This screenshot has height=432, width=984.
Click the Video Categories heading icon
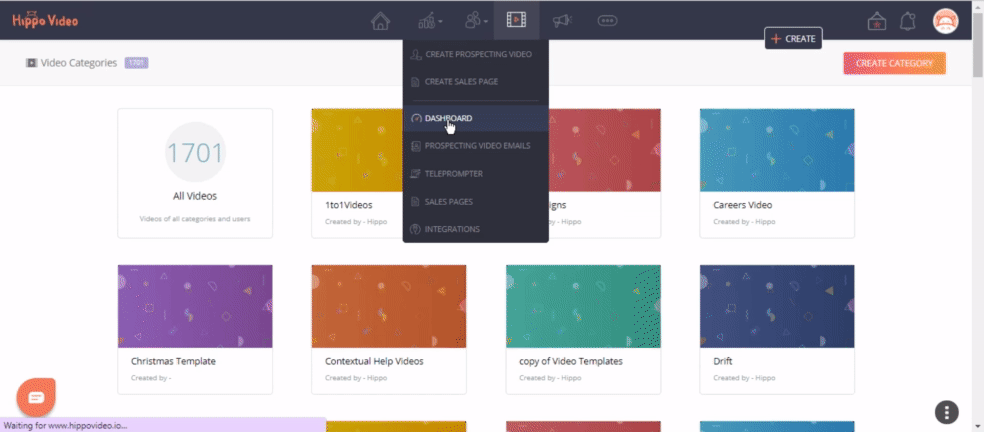31,63
